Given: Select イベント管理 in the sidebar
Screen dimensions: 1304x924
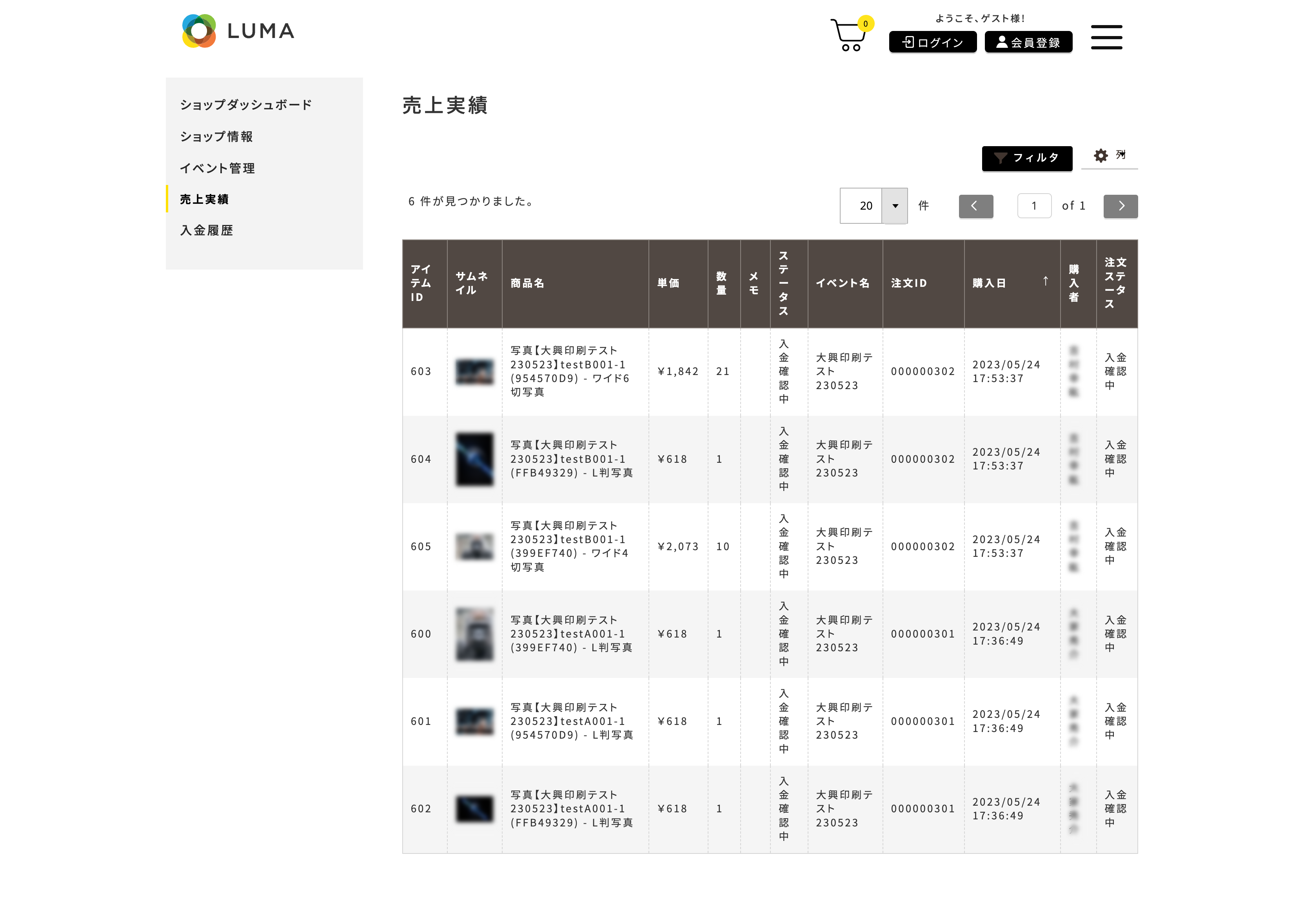Looking at the screenshot, I should pyautogui.click(x=217, y=168).
